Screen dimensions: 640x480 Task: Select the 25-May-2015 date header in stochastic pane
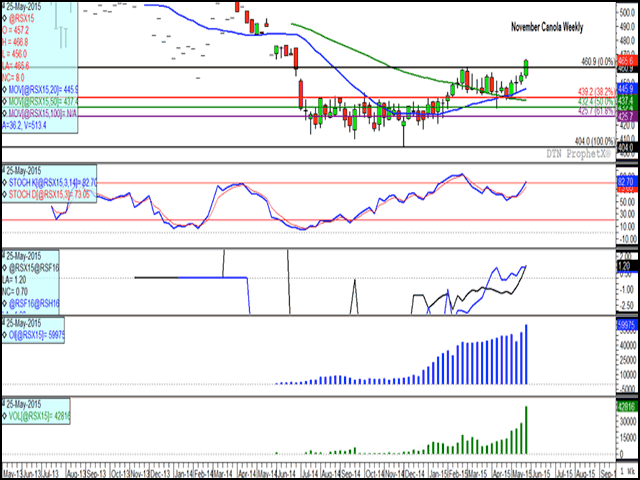tap(22, 171)
